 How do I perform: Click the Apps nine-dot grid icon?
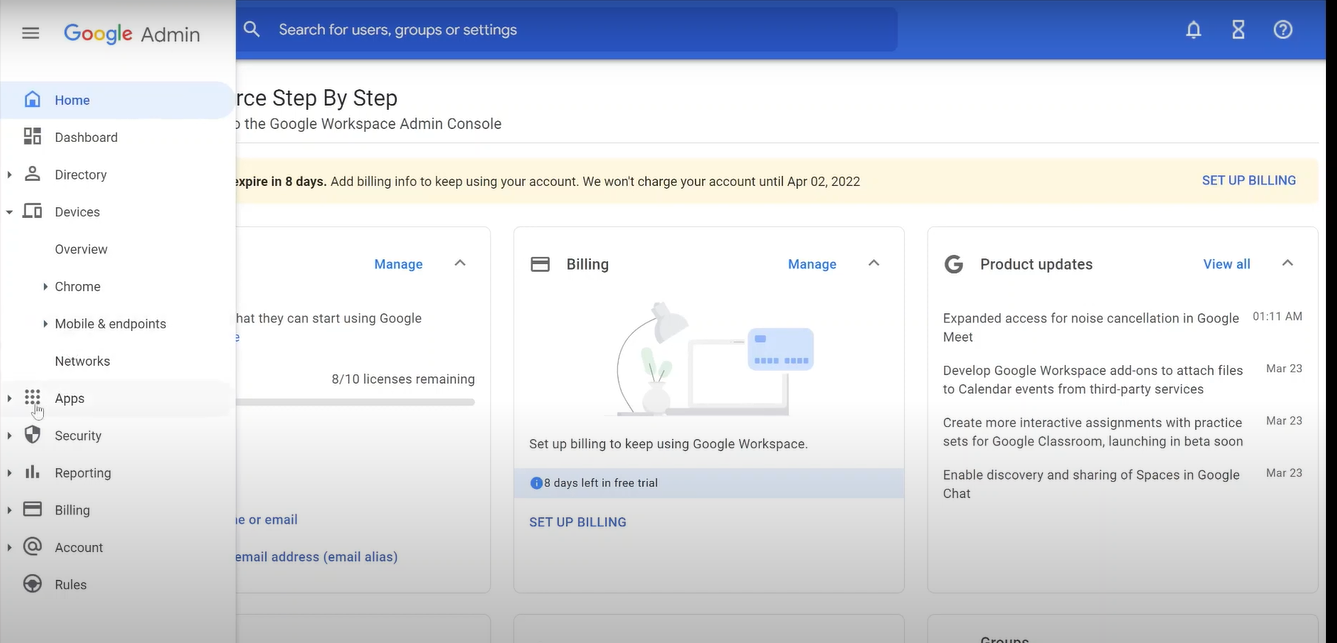32,397
